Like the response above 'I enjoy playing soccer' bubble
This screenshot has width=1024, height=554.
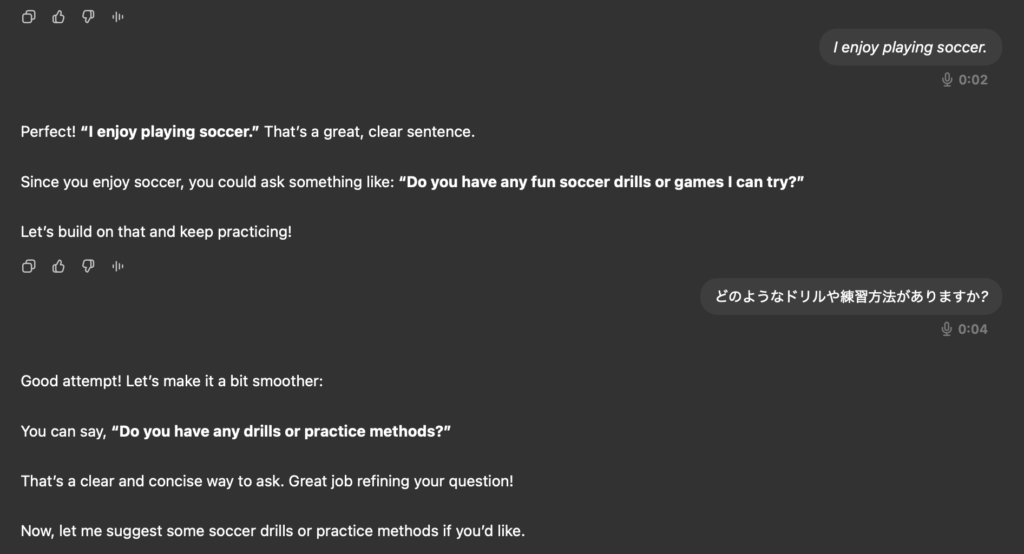(59, 17)
